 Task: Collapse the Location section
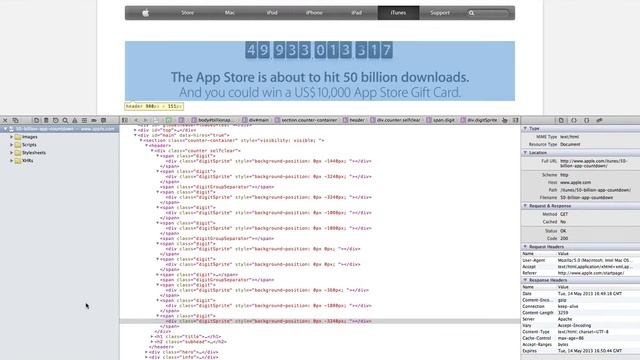525,153
